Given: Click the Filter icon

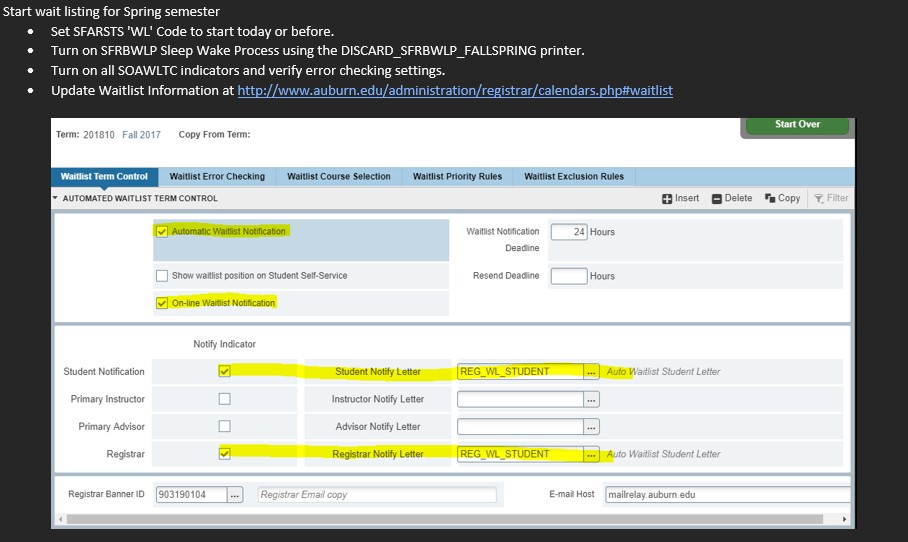Looking at the screenshot, I should 819,198.
